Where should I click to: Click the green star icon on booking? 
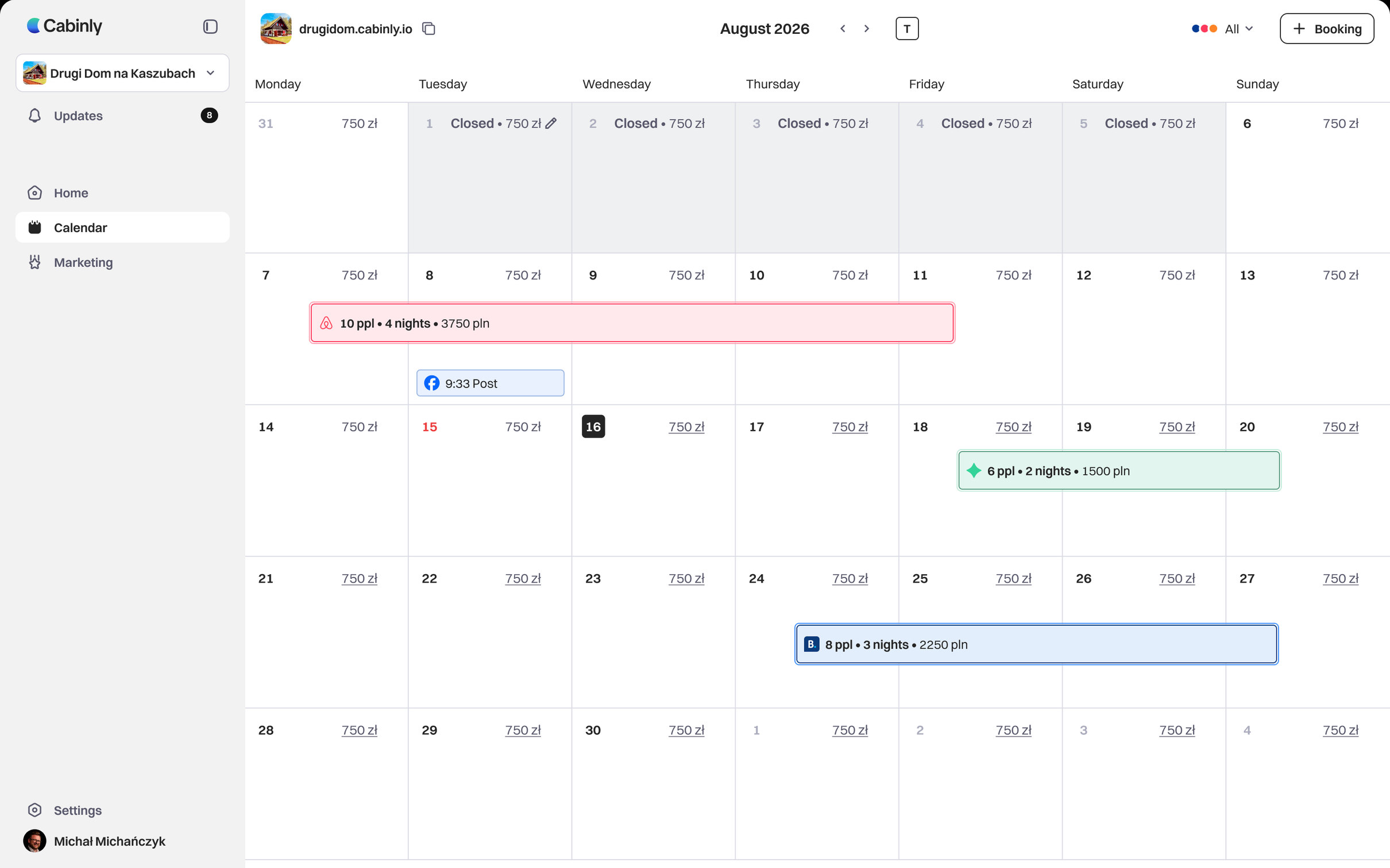point(974,471)
